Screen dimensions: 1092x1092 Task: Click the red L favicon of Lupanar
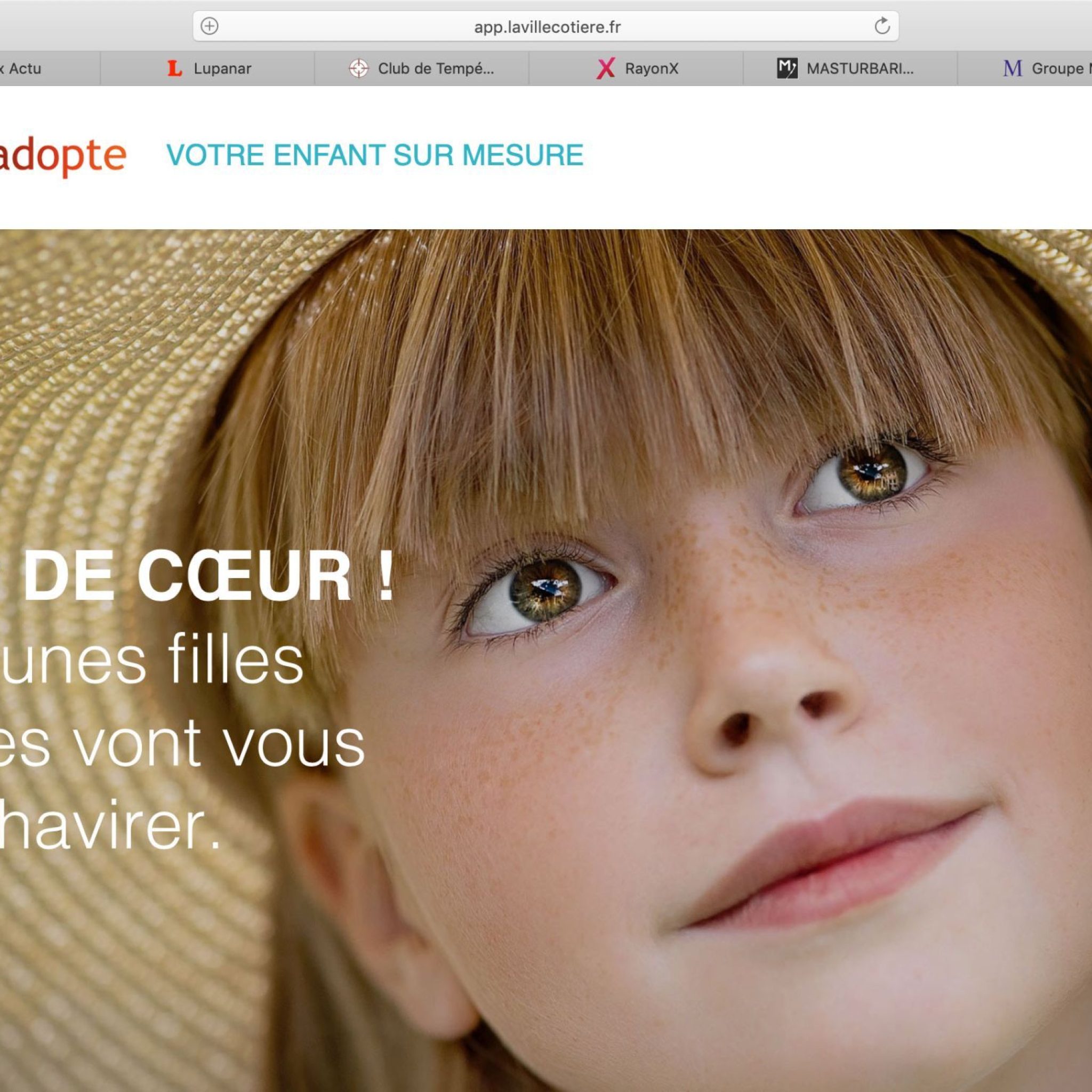(x=175, y=68)
